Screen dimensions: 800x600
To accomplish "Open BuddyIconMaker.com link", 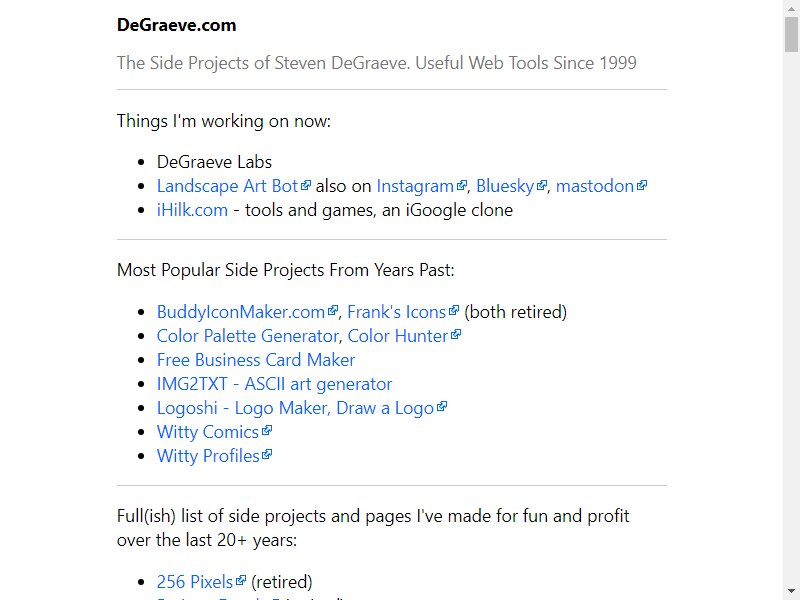I will point(241,312).
